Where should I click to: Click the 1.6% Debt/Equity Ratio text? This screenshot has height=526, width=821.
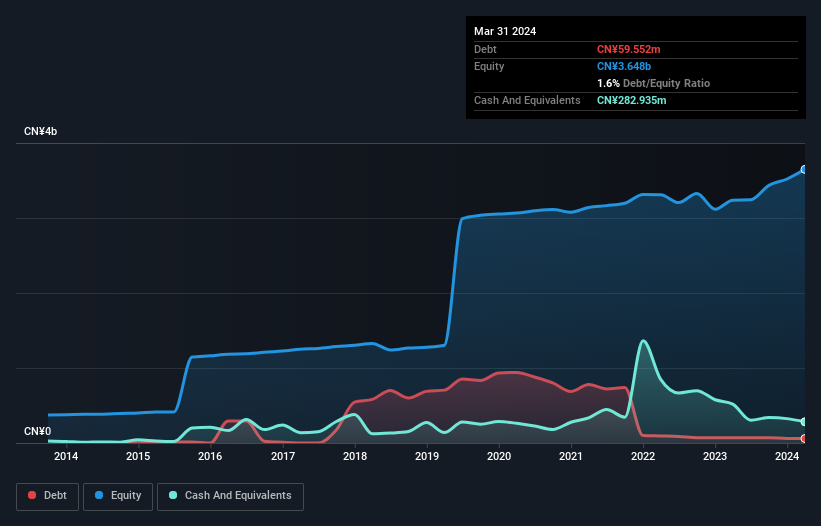coord(653,83)
